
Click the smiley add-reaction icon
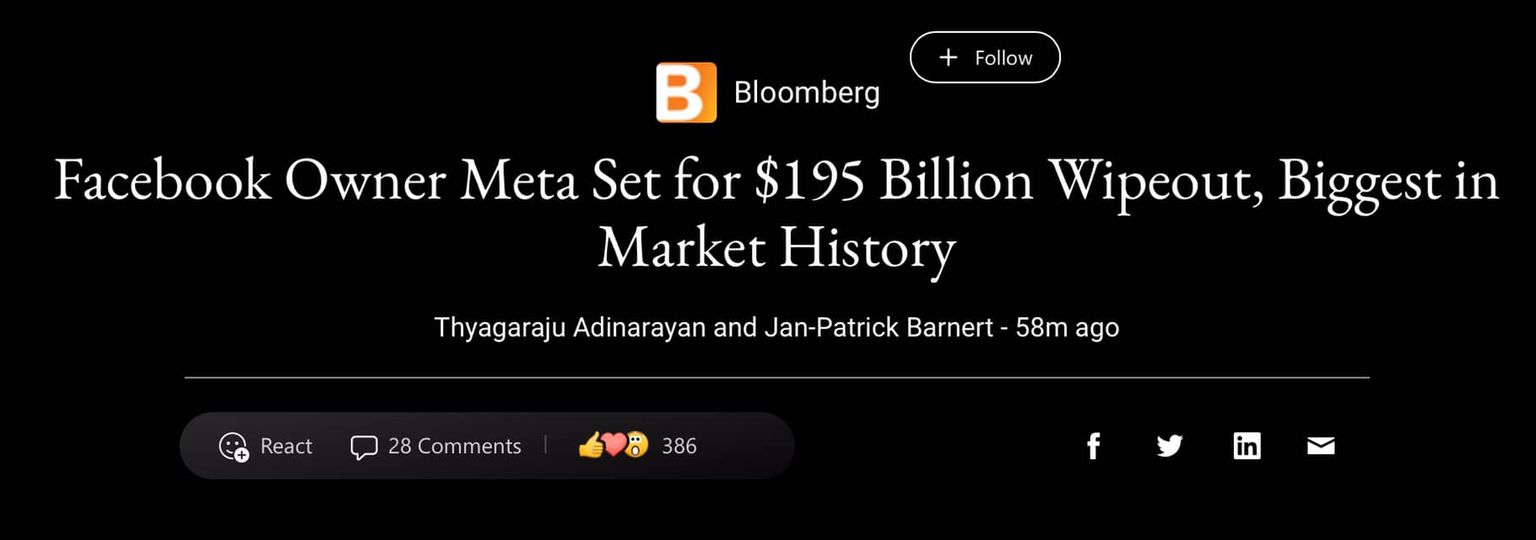point(233,446)
